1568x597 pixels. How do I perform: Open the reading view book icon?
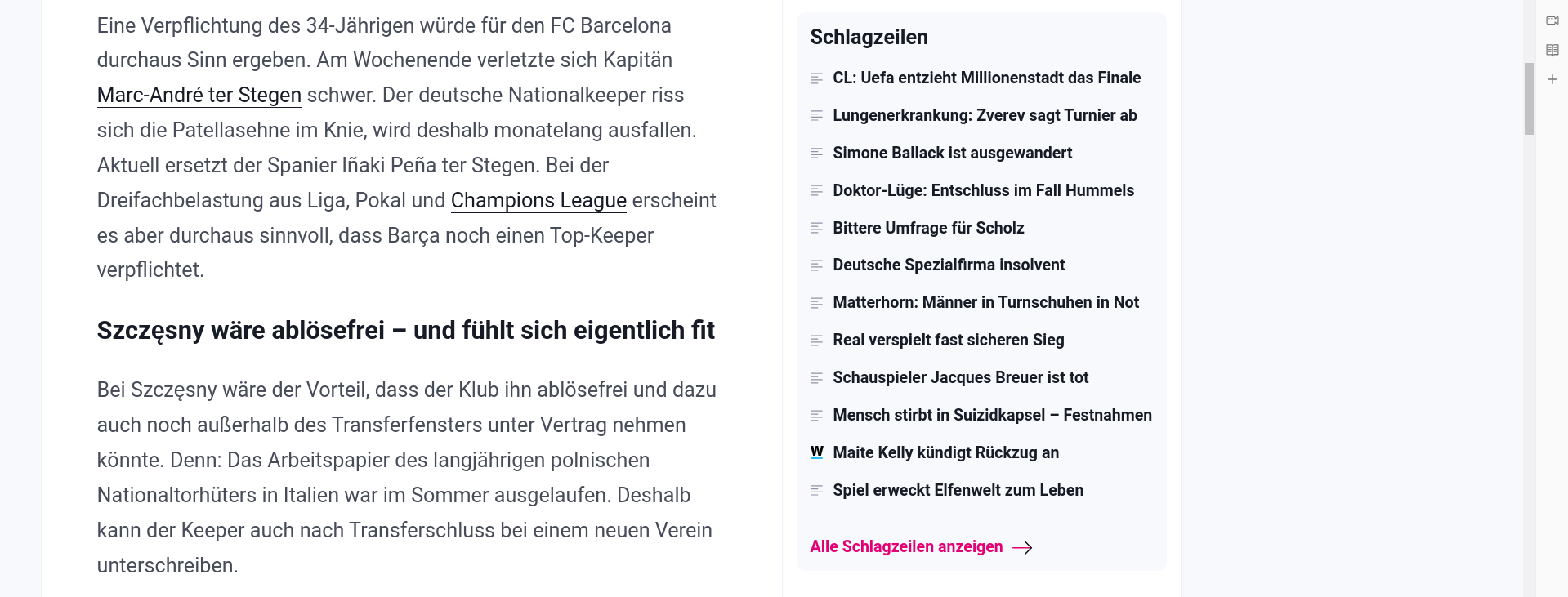1552,50
